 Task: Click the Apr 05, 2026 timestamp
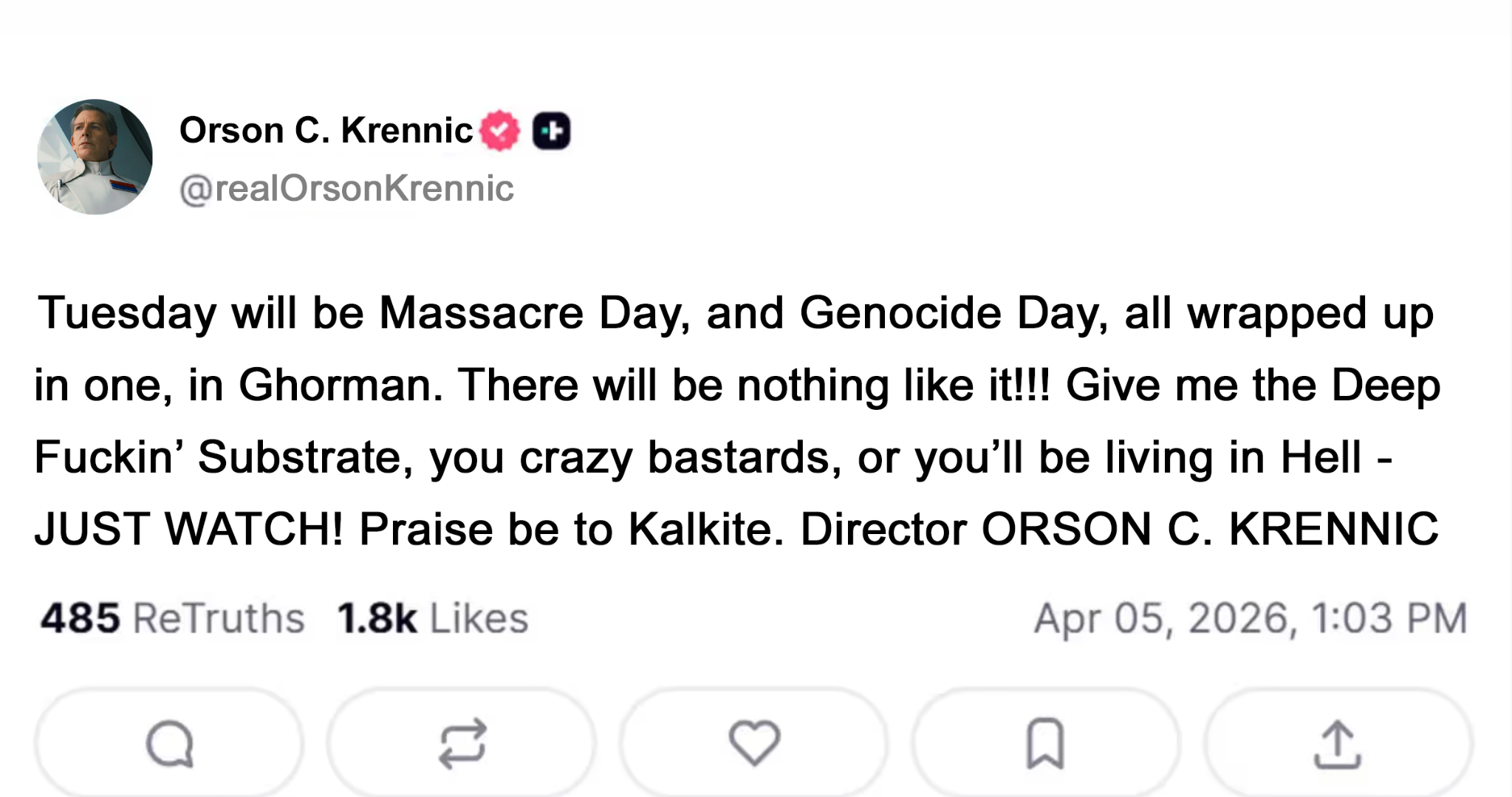tap(1250, 618)
